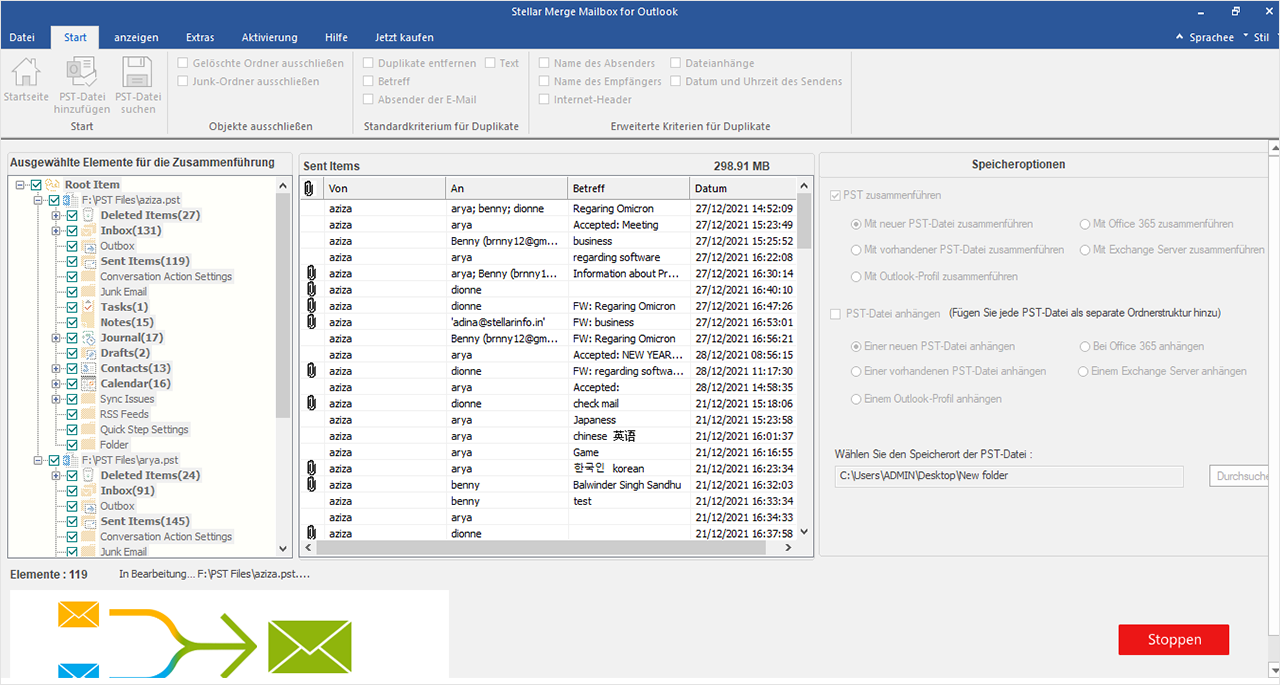Image resolution: width=1280 pixels, height=685 pixels.
Task: Select the Root Item tree icon
Action: click(53, 185)
